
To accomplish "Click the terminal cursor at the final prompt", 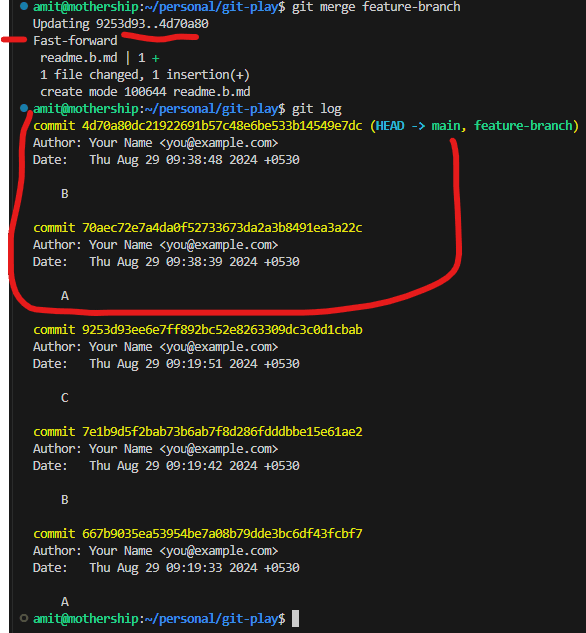I will pyautogui.click(x=295, y=618).
